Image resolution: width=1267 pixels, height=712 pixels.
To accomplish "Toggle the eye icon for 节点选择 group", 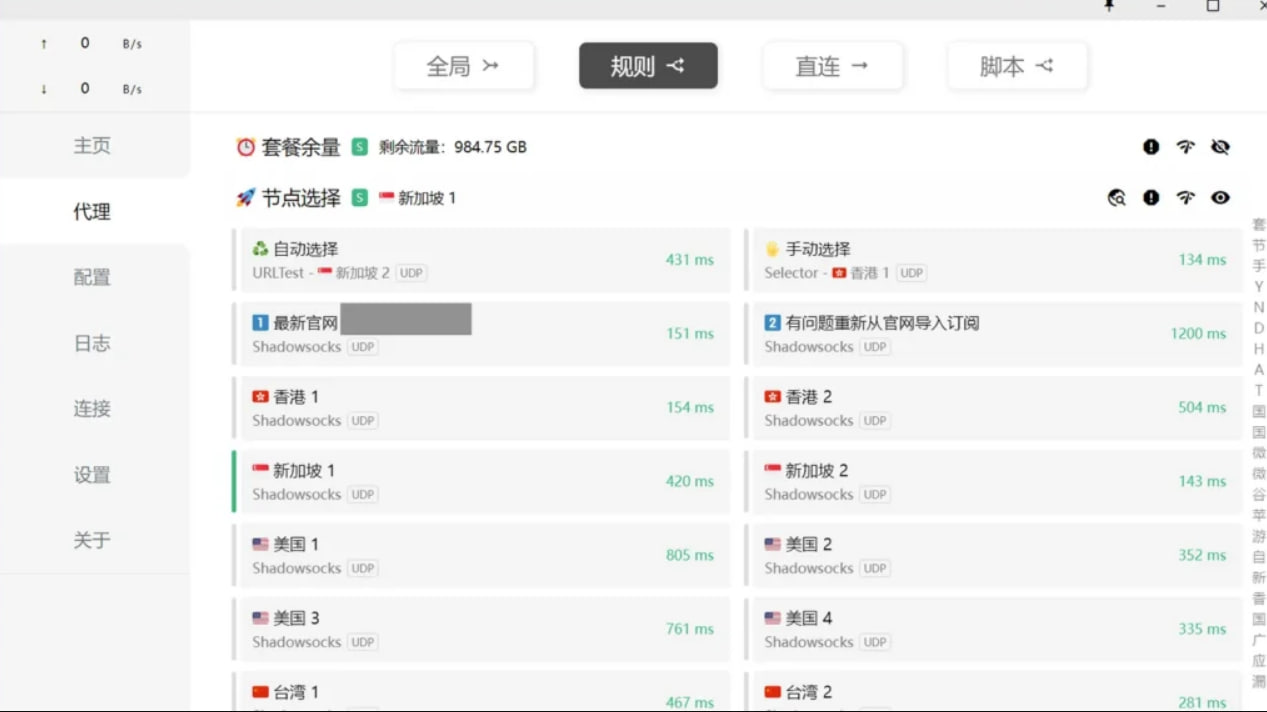I will (1220, 198).
